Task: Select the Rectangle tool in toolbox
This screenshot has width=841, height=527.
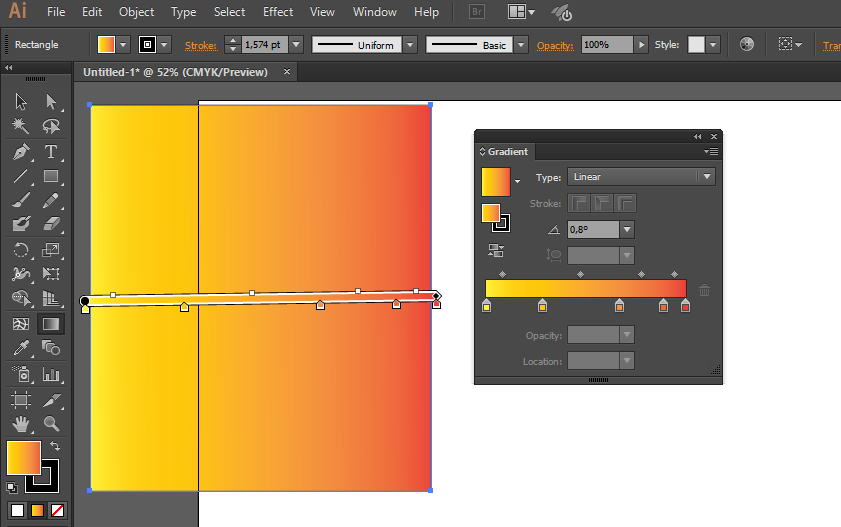Action: point(51,176)
